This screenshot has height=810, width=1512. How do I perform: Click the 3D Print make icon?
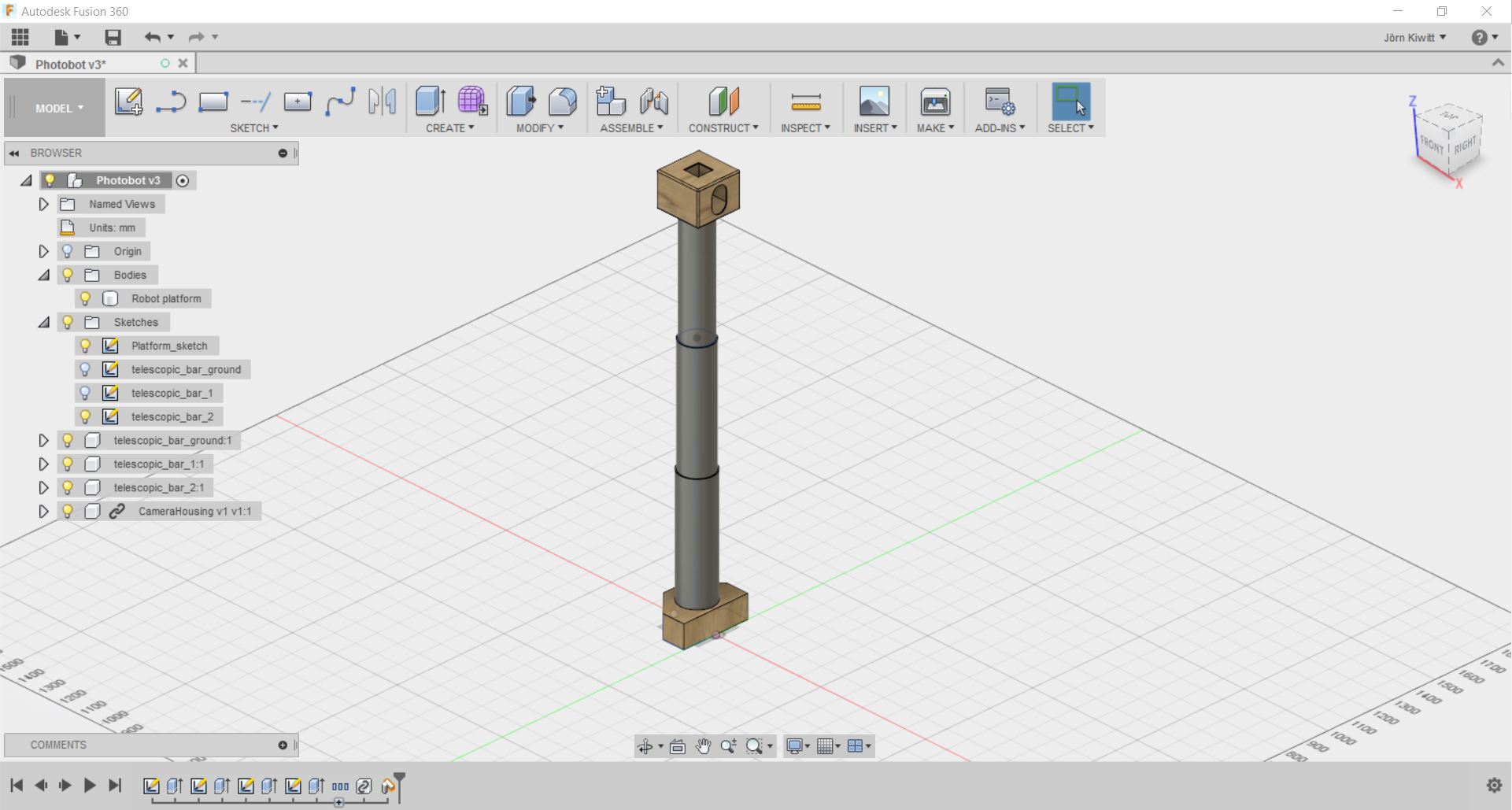coord(935,102)
